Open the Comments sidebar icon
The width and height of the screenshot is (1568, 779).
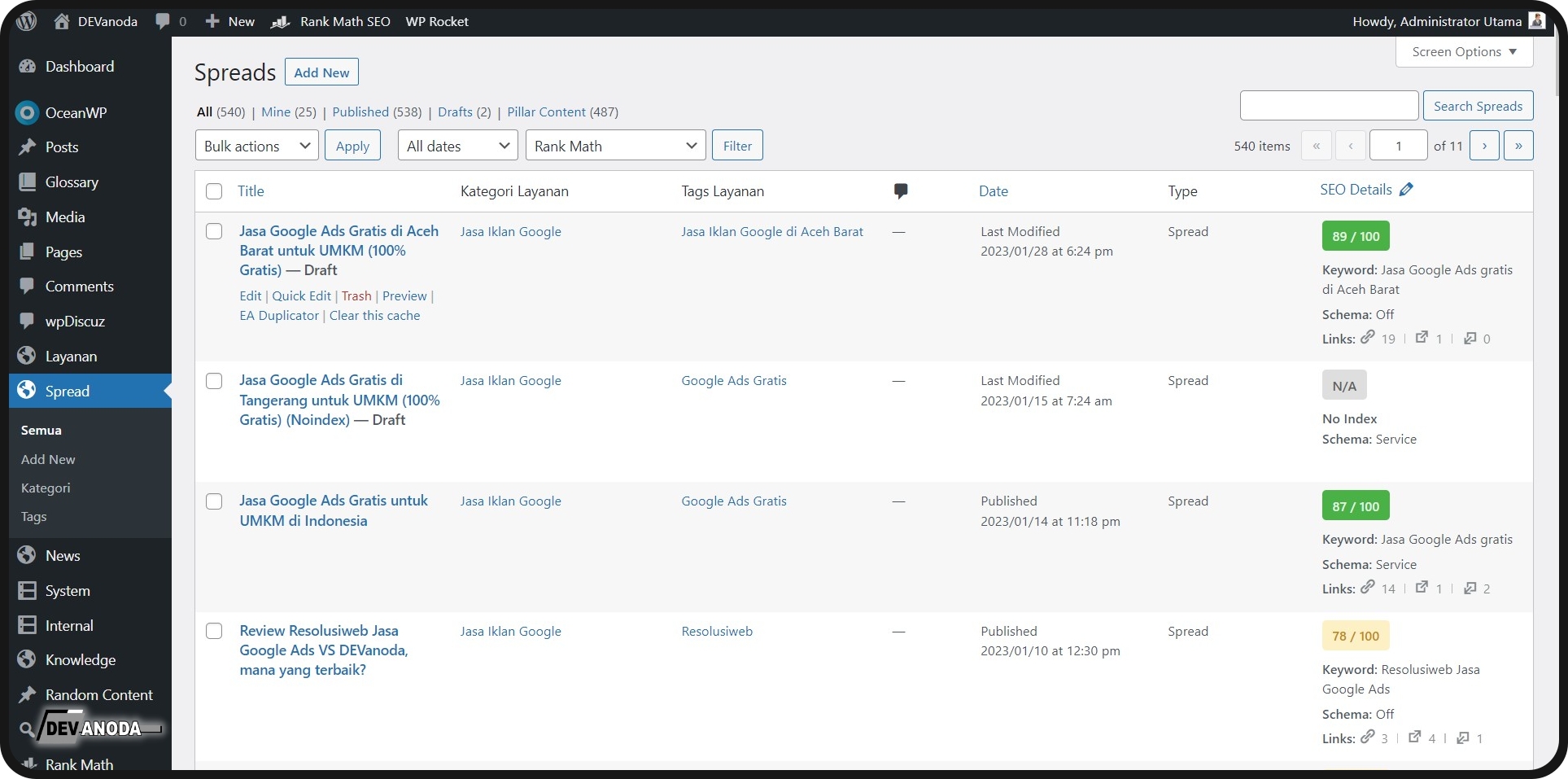click(27, 287)
